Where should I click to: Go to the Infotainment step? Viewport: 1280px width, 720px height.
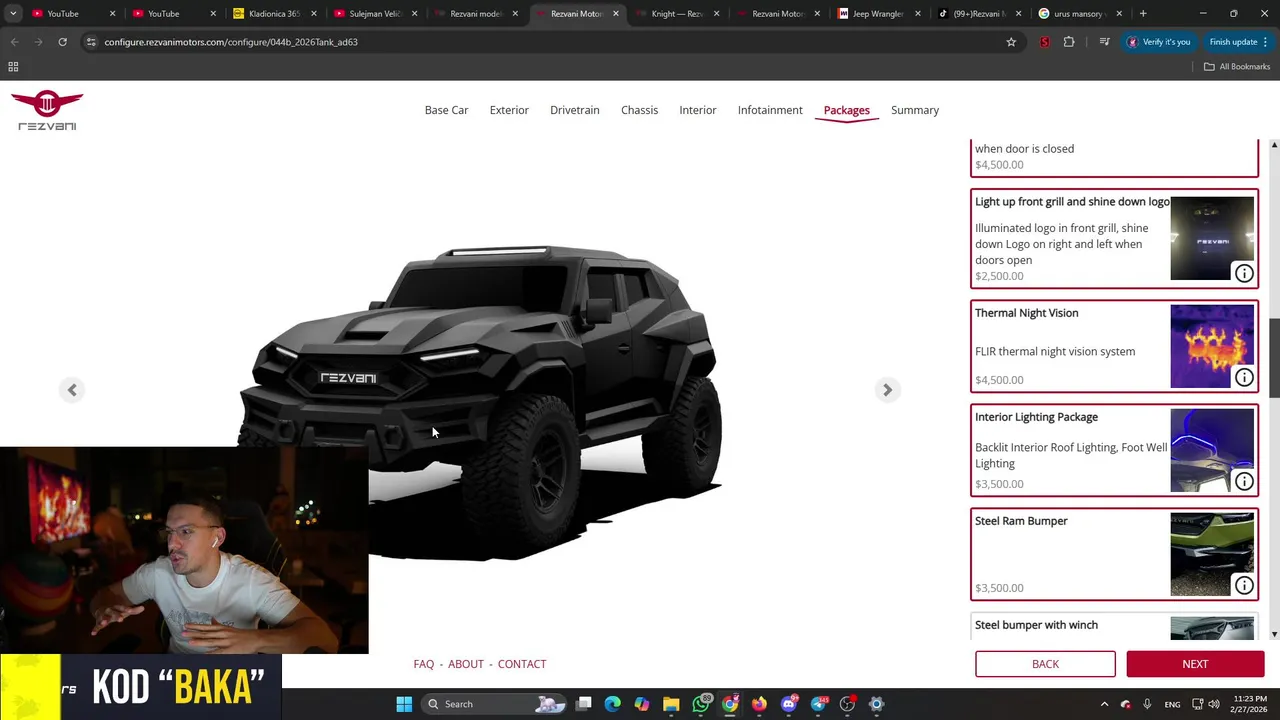click(770, 110)
